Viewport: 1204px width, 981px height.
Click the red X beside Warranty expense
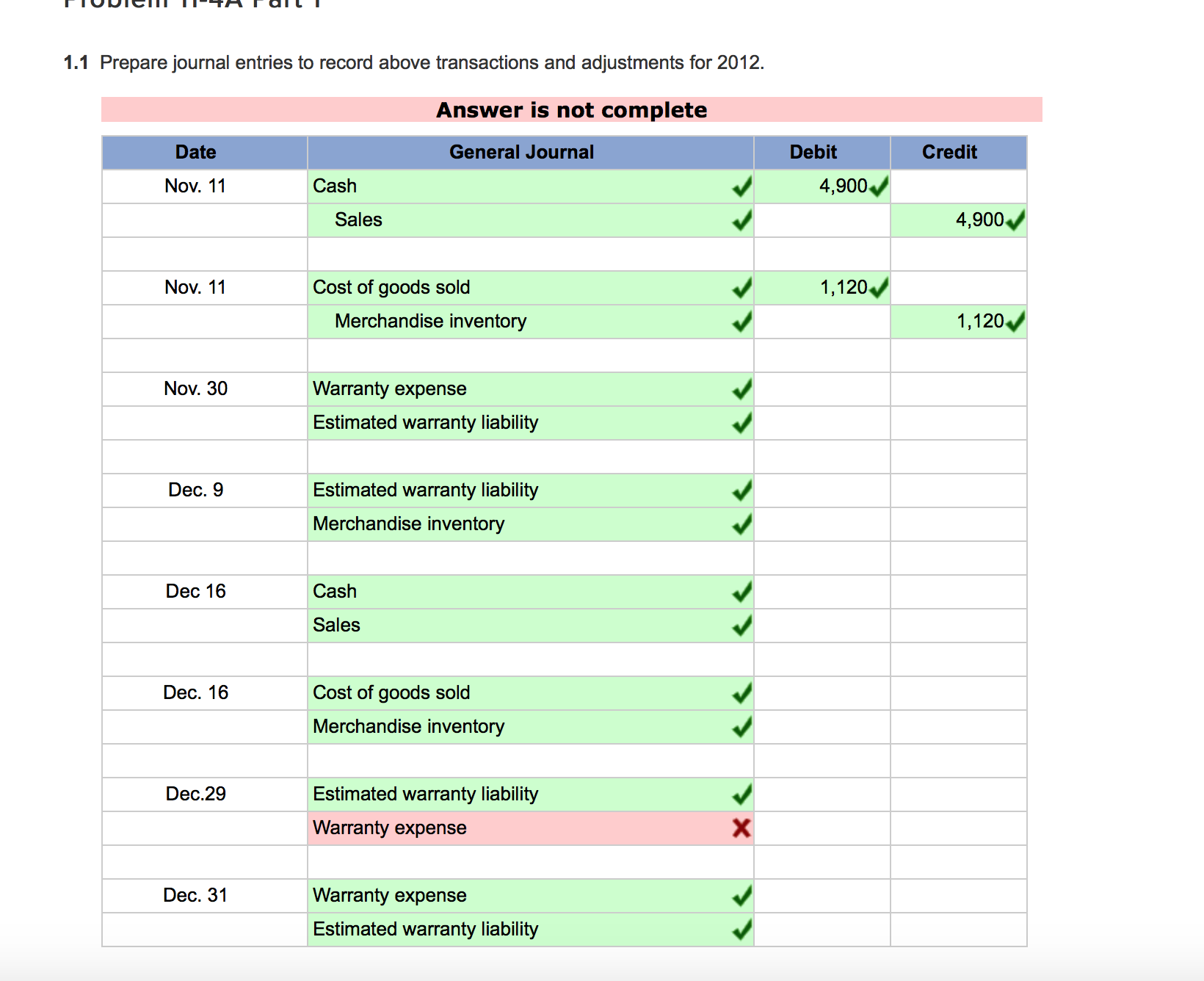(x=741, y=828)
